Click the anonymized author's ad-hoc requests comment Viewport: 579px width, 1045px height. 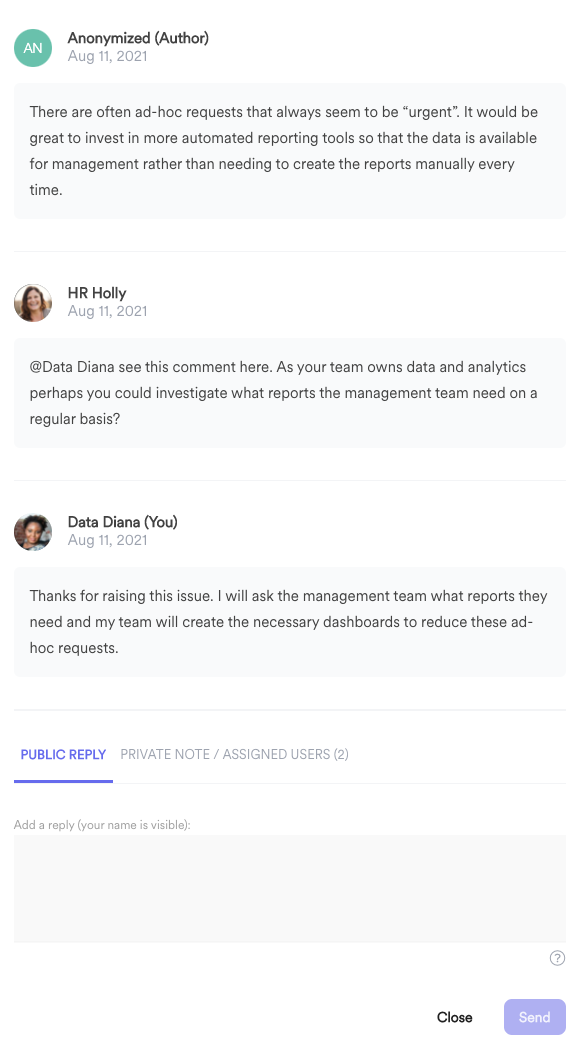coord(290,151)
